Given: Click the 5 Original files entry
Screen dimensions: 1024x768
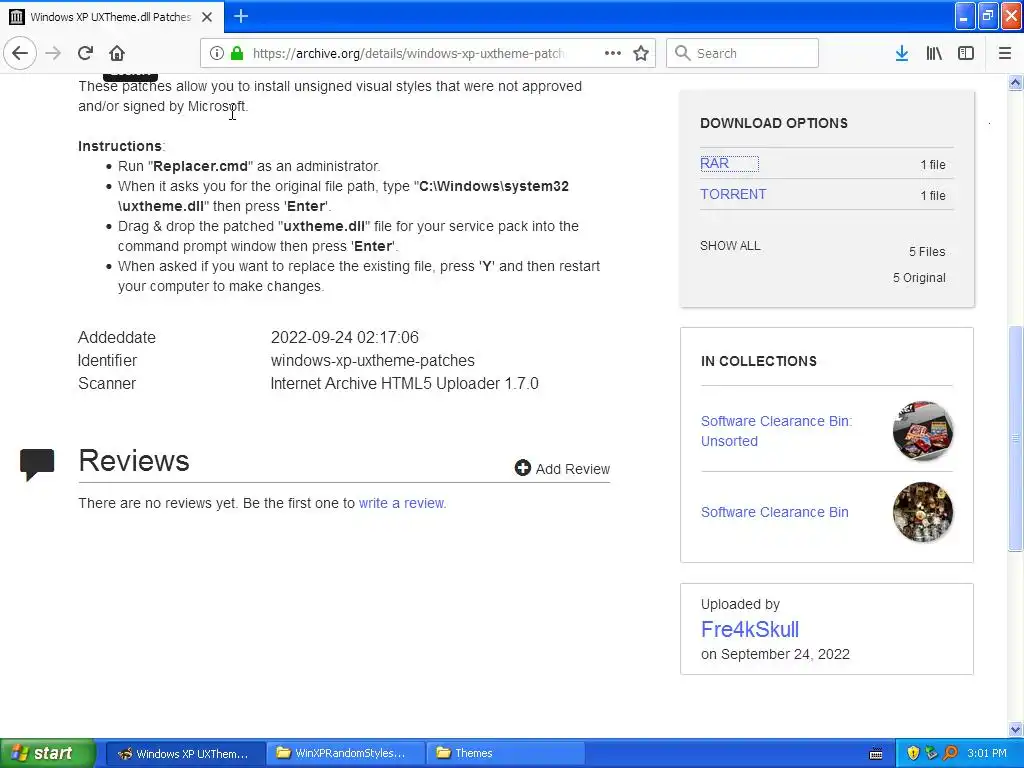Looking at the screenshot, I should click(x=920, y=278).
